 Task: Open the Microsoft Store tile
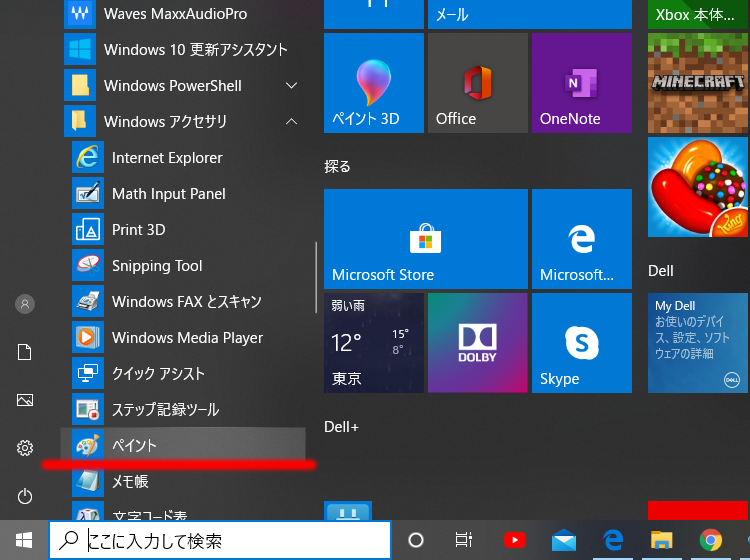tap(426, 239)
